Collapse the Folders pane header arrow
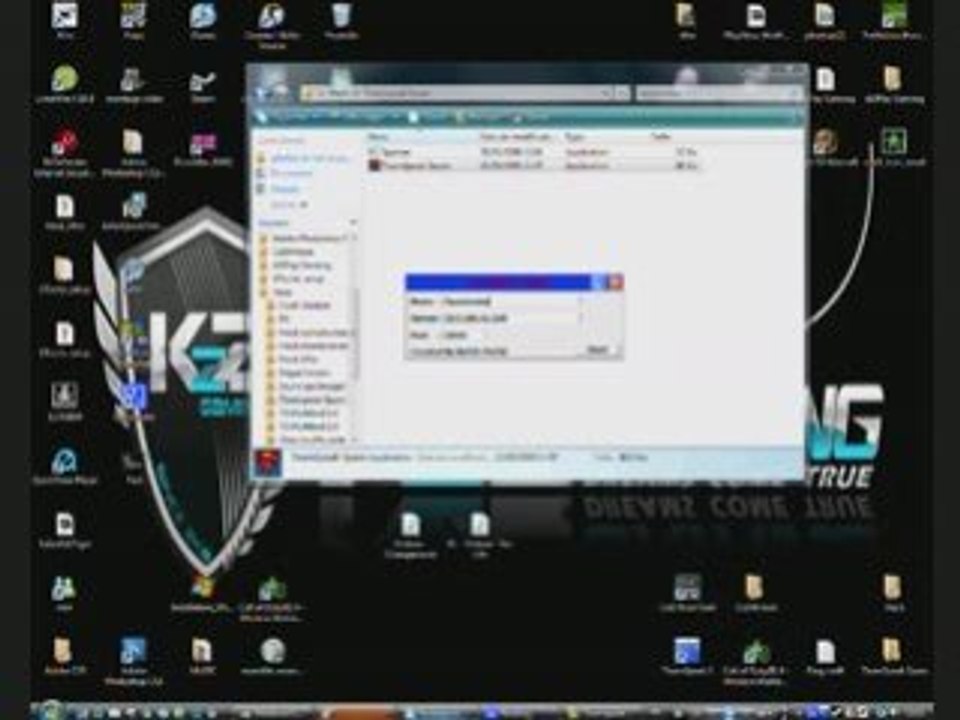 [x=353, y=222]
